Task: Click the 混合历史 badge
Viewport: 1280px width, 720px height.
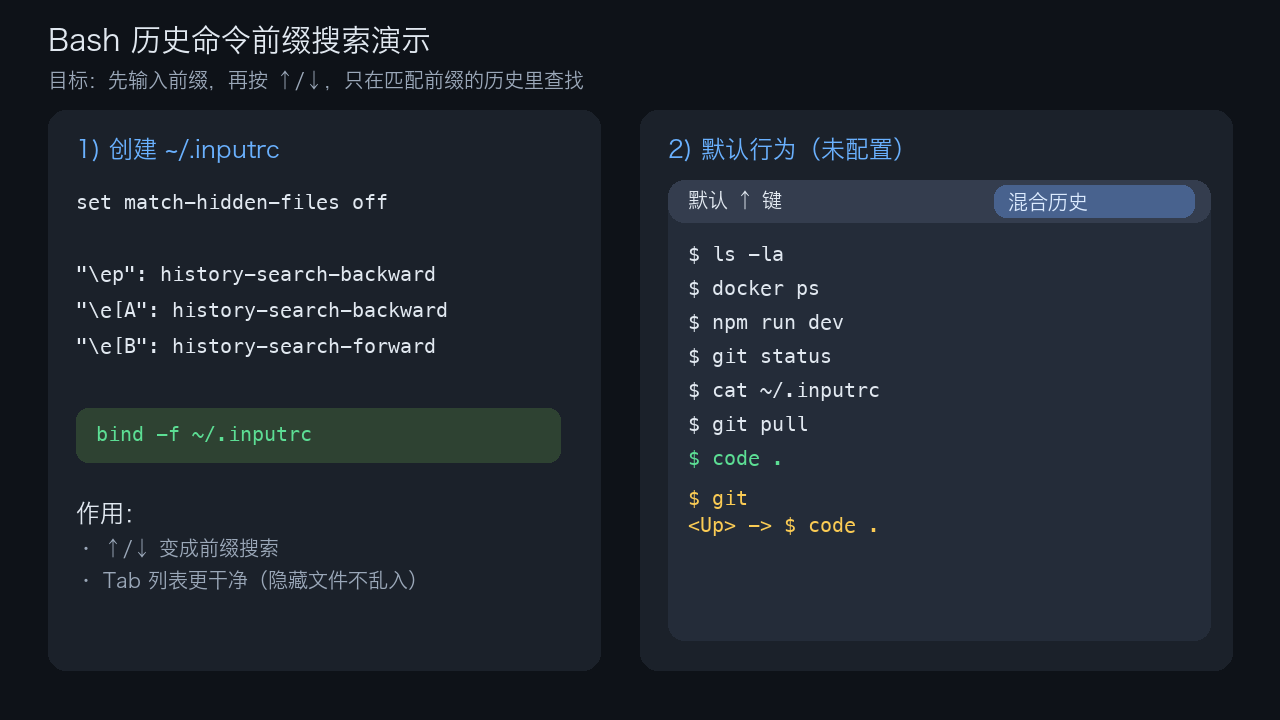Action: tap(1094, 201)
